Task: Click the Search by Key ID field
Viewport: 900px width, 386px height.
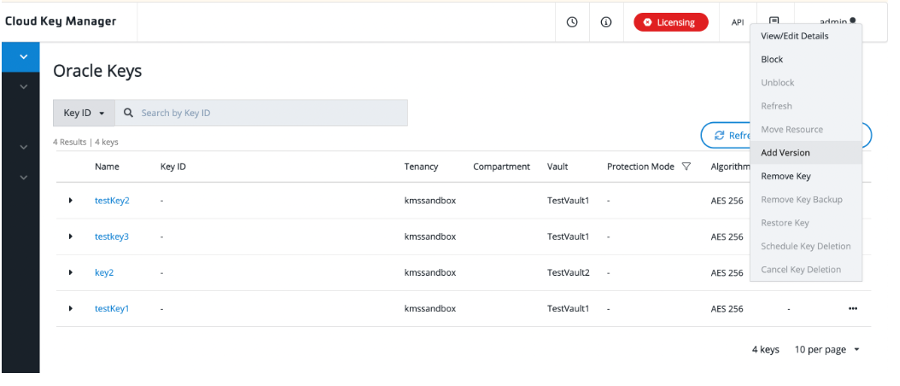Action: 261,113
